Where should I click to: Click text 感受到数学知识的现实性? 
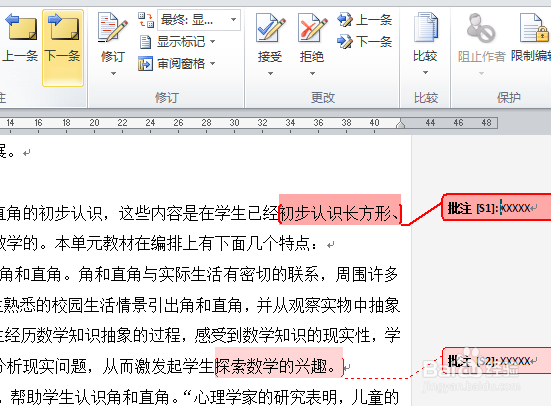click(282, 335)
